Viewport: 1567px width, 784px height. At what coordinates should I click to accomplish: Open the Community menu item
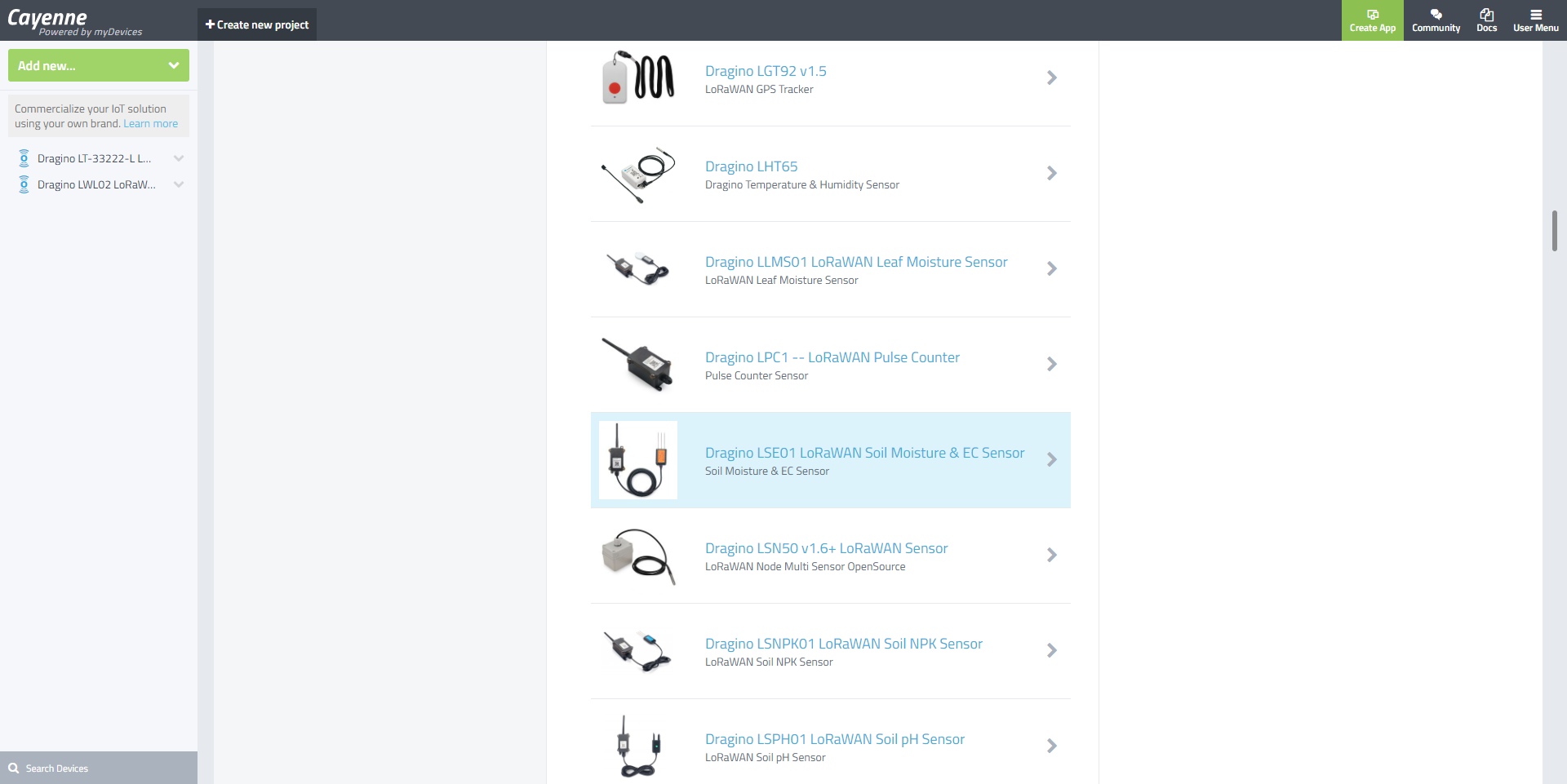[1436, 20]
